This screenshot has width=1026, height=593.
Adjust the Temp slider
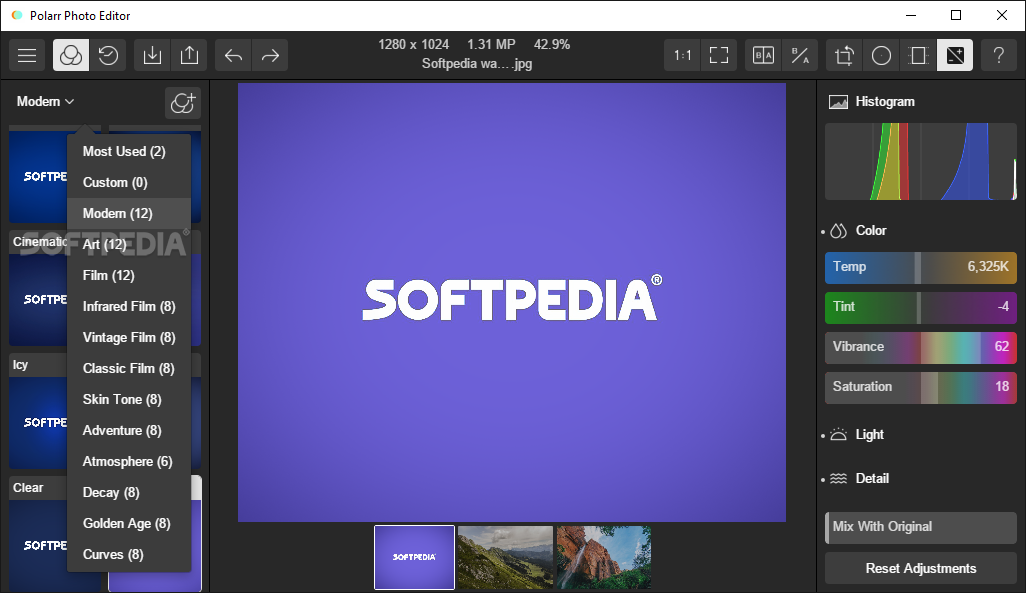[921, 267]
